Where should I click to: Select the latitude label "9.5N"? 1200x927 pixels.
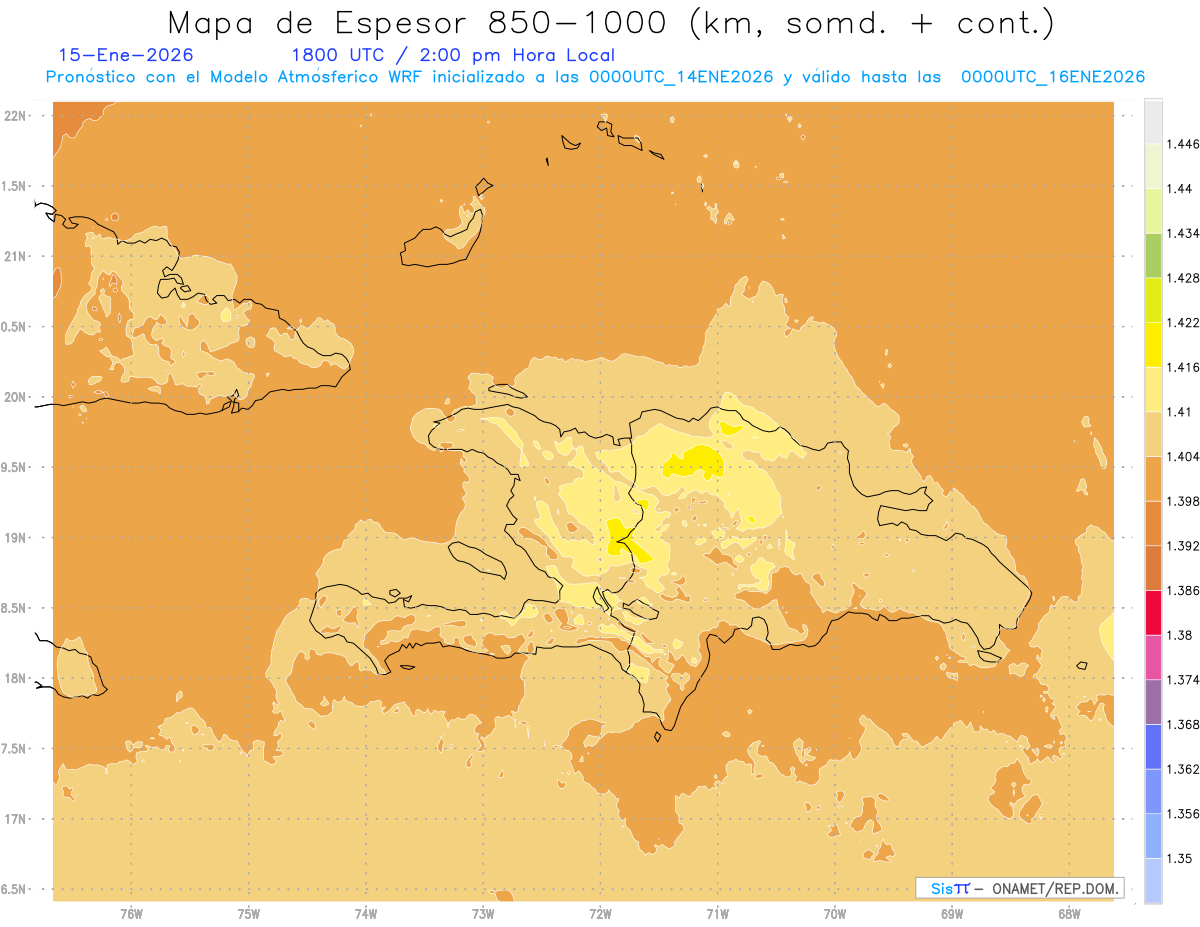pos(13,468)
